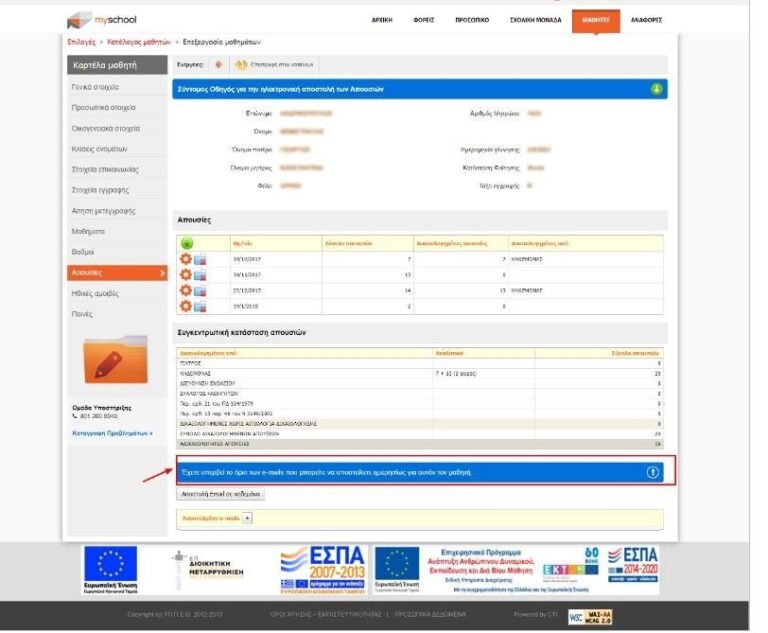This screenshot has height=633, width=768.
Task: Expand the quick guide blue banner arrow
Action: point(656,89)
